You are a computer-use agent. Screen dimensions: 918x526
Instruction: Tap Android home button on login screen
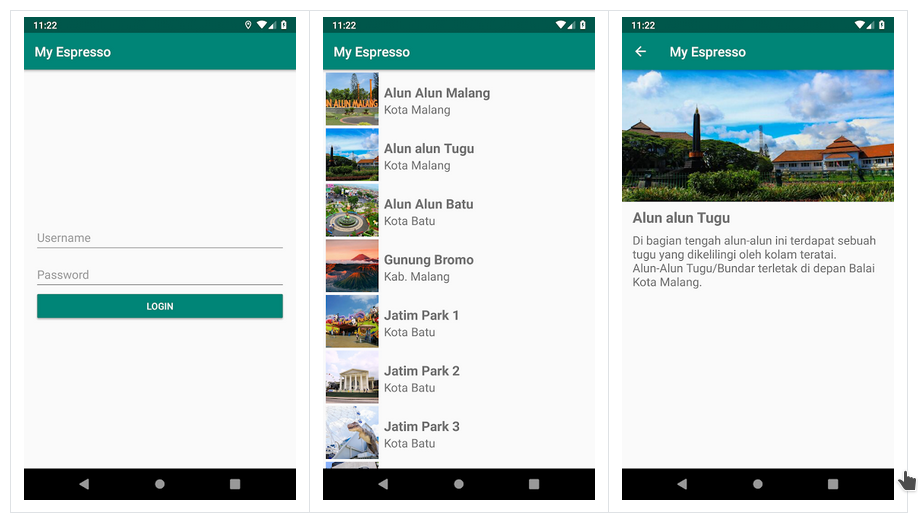coord(160,484)
